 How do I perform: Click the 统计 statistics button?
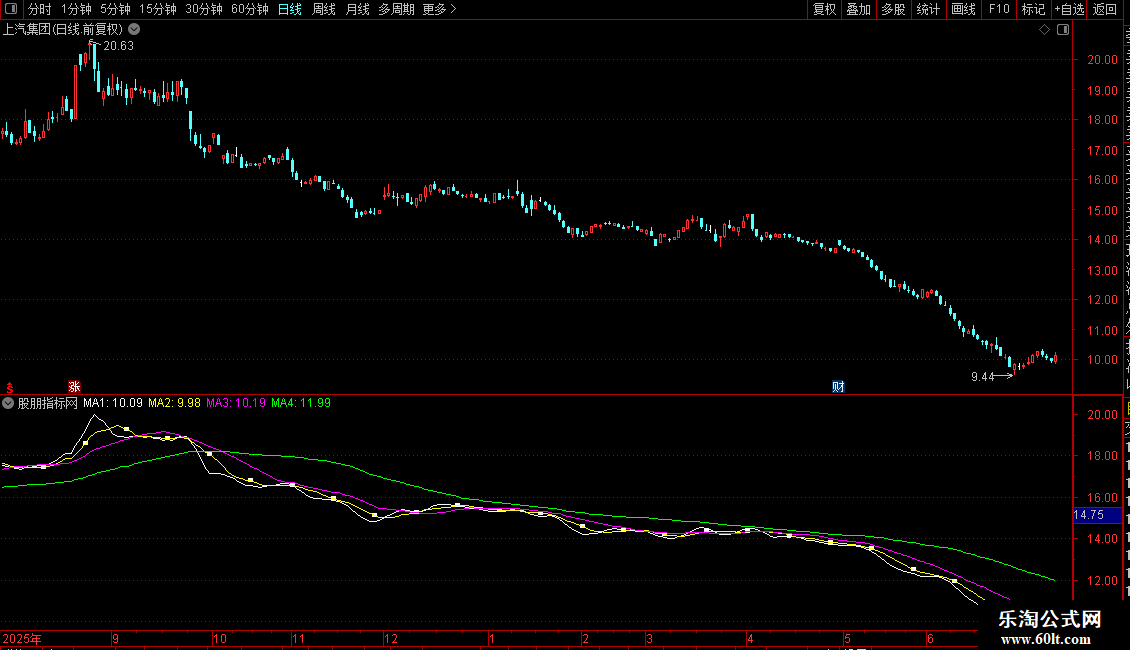point(928,9)
